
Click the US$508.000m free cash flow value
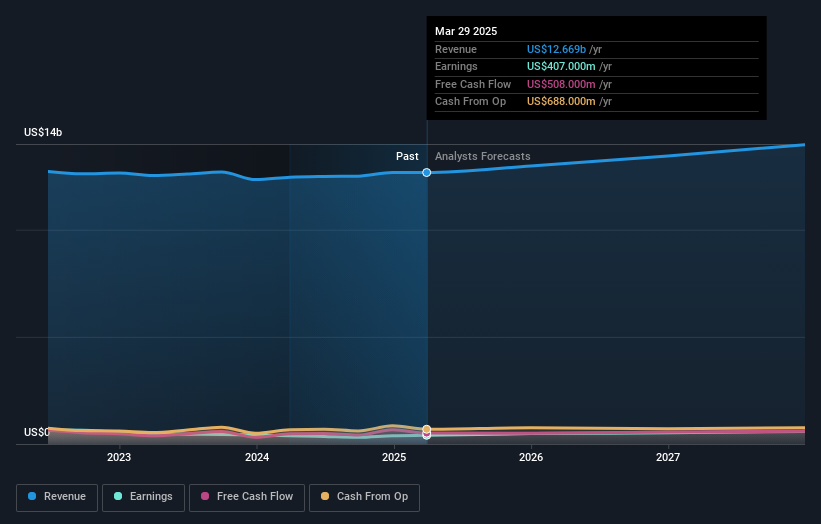point(561,84)
